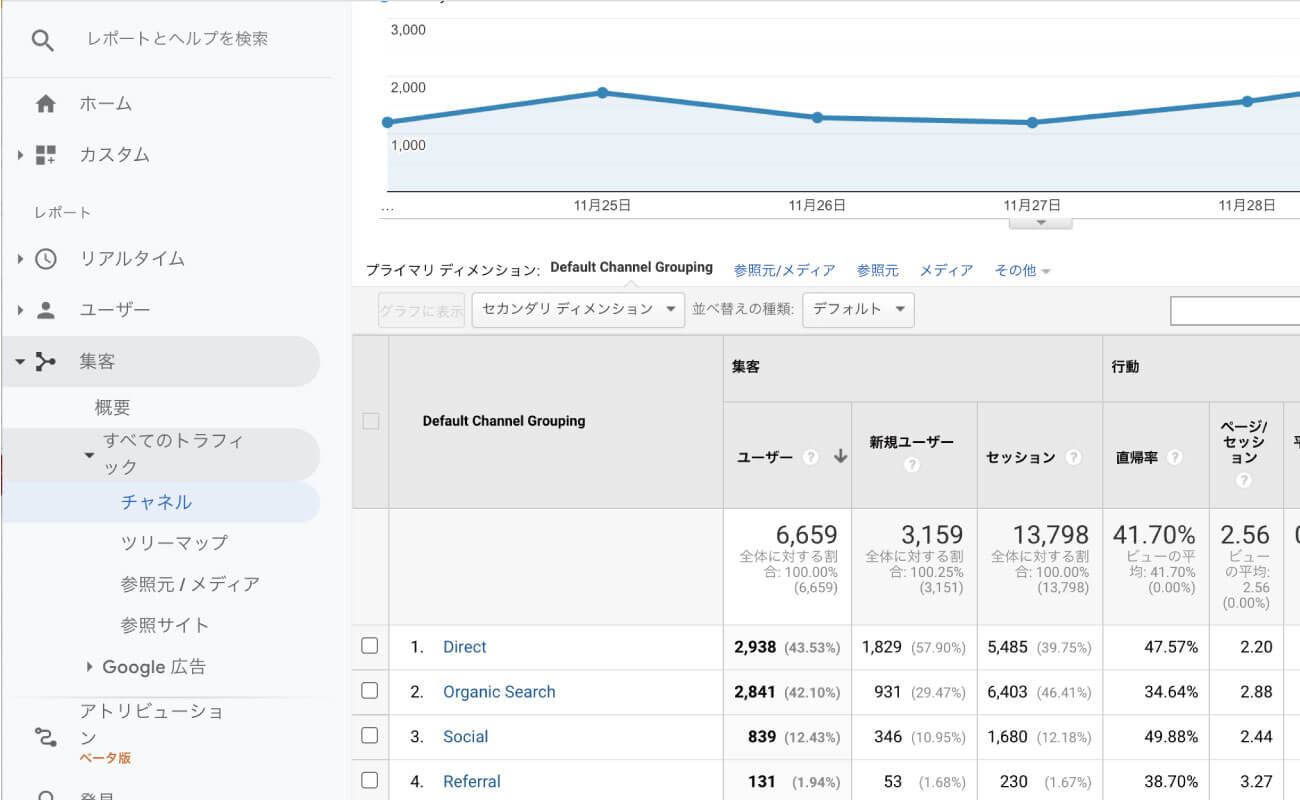1300x800 pixels.
Task: Click the Home house icon
Action: click(x=45, y=104)
